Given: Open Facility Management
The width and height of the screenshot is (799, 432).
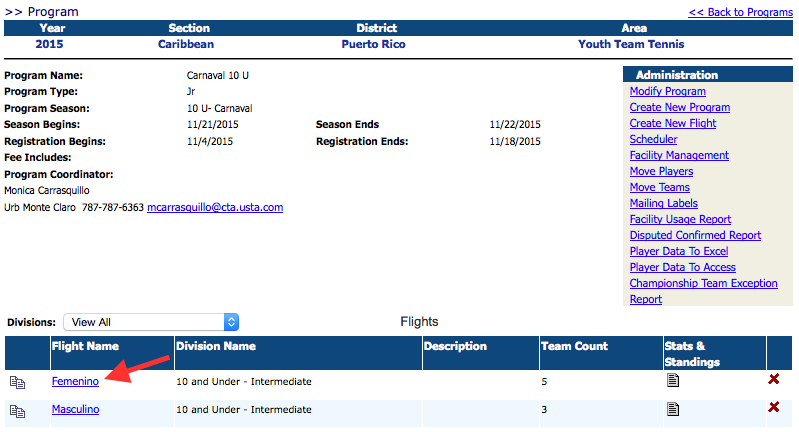Looking at the screenshot, I should (x=679, y=155).
